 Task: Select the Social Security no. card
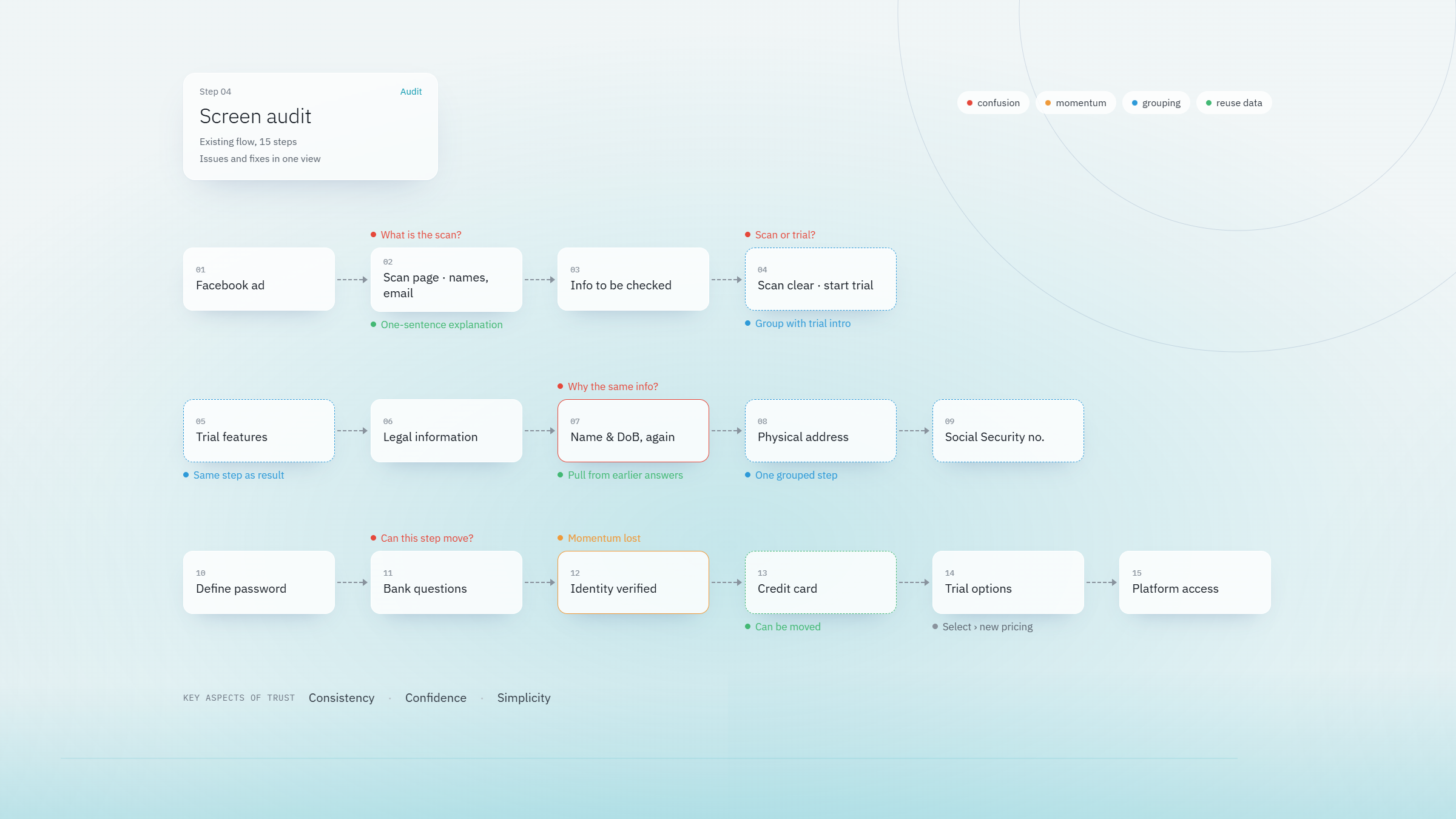coord(1008,431)
